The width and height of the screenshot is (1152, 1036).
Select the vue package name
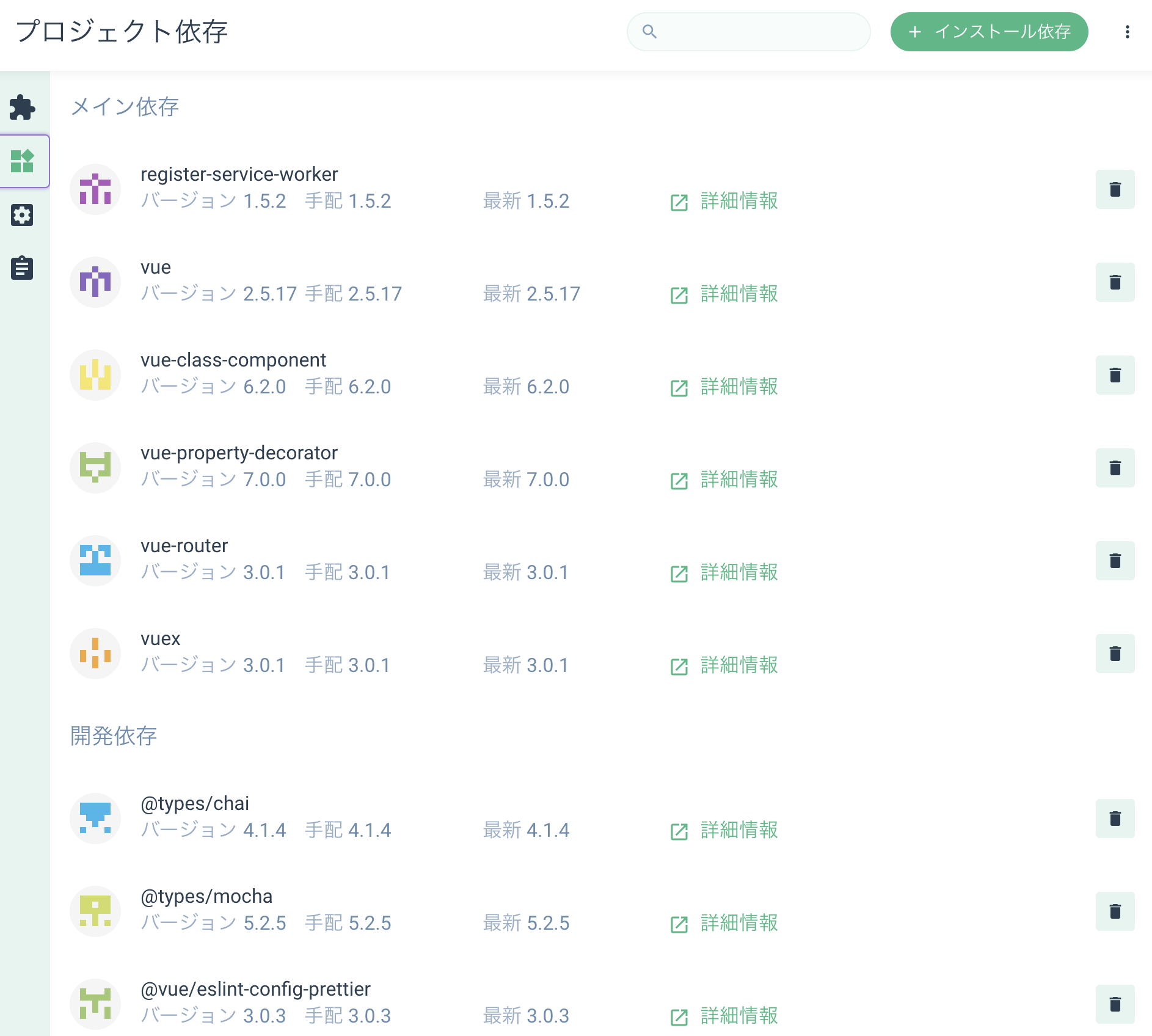pos(156,268)
